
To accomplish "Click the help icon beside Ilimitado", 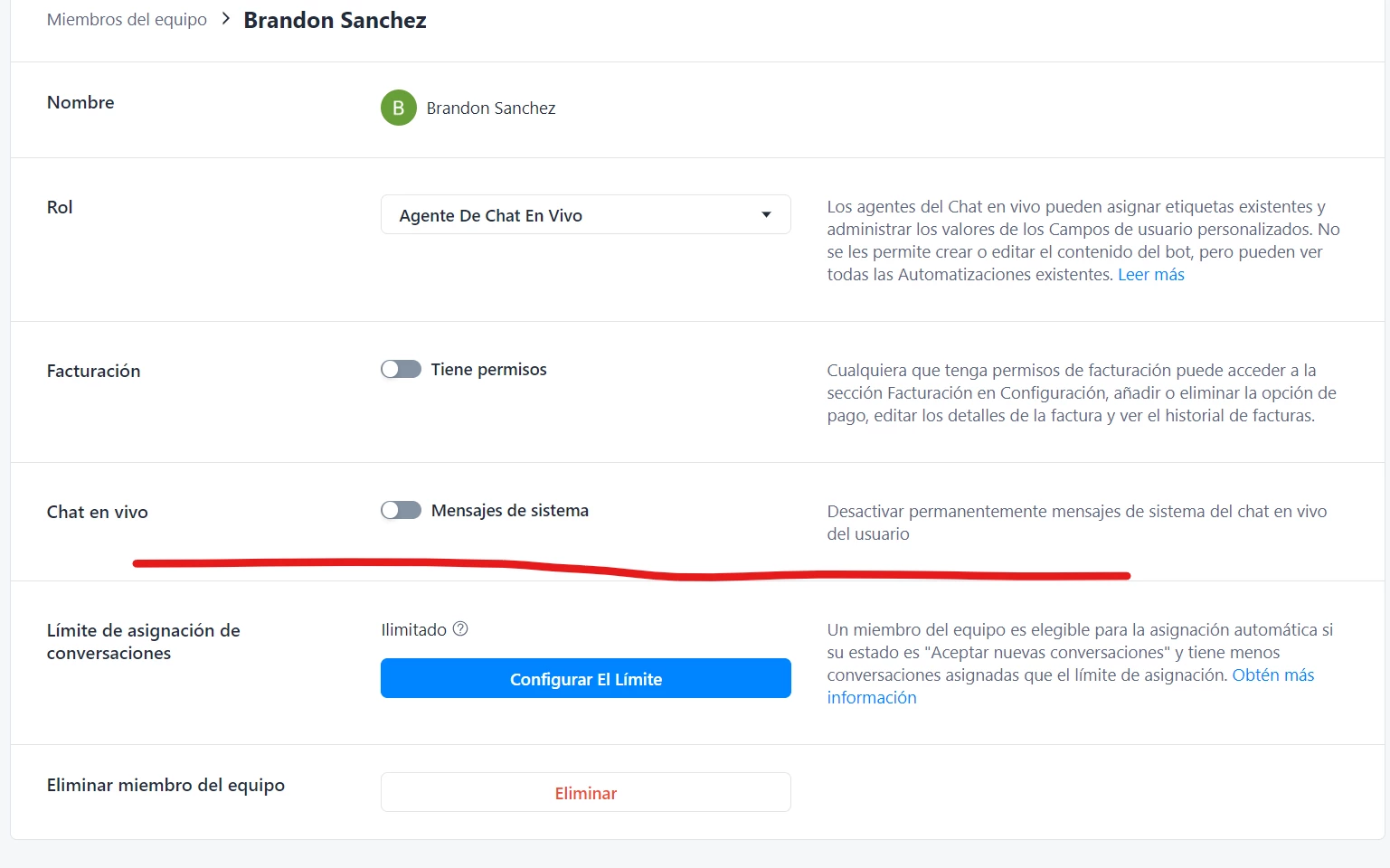I will [x=460, y=629].
